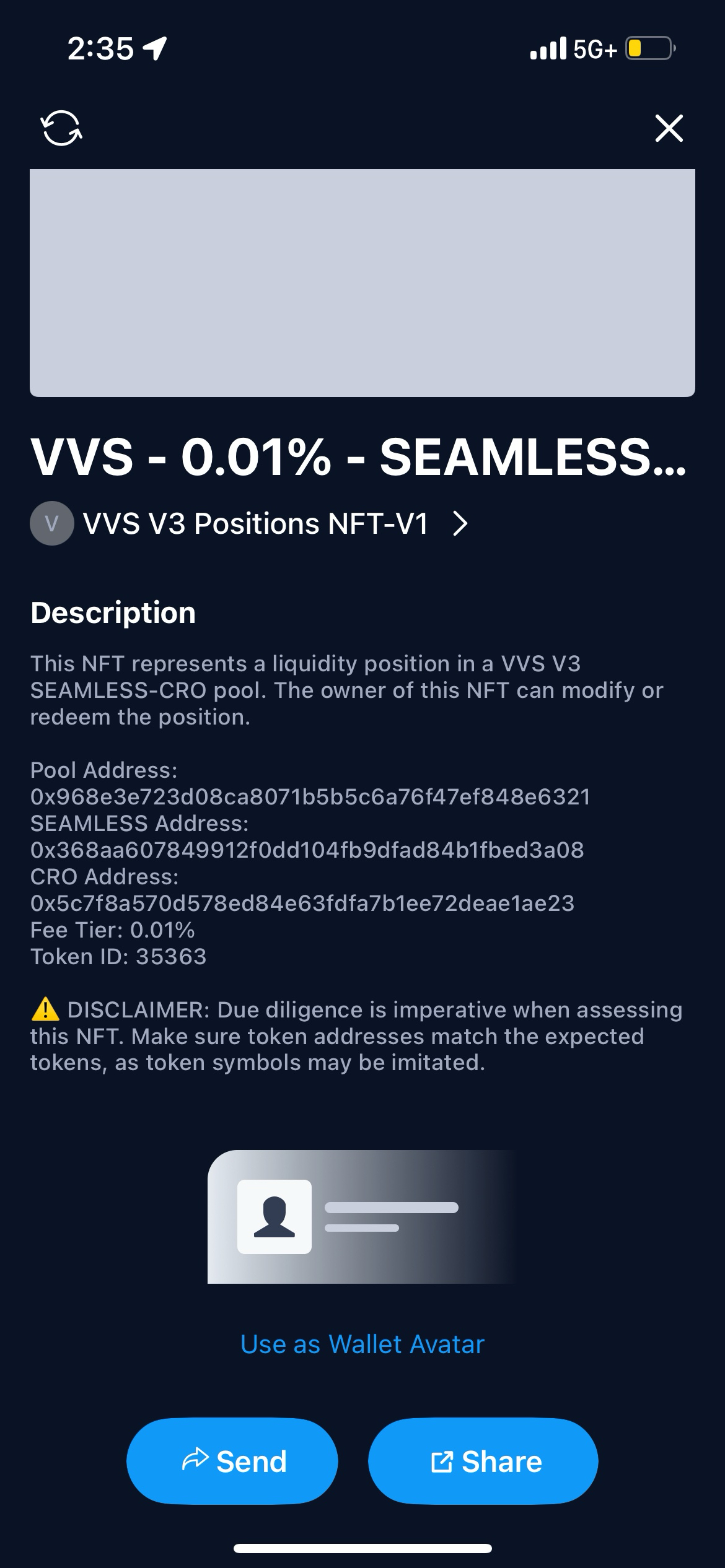The image size is (725, 1568).
Task: Tap the battery indicator in status bar
Action: point(649,48)
